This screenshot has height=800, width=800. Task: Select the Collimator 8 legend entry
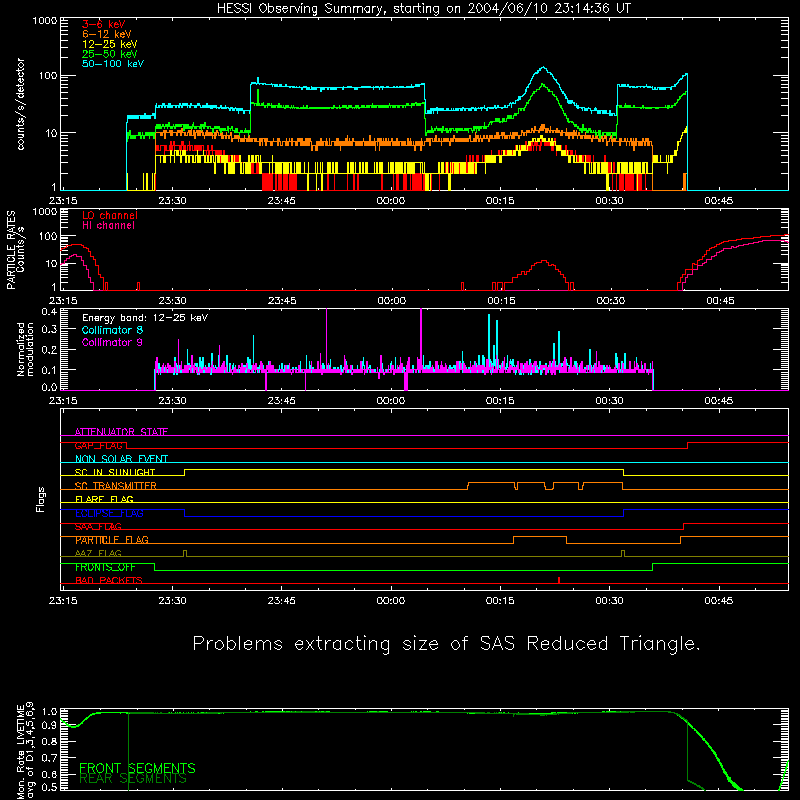click(x=112, y=330)
